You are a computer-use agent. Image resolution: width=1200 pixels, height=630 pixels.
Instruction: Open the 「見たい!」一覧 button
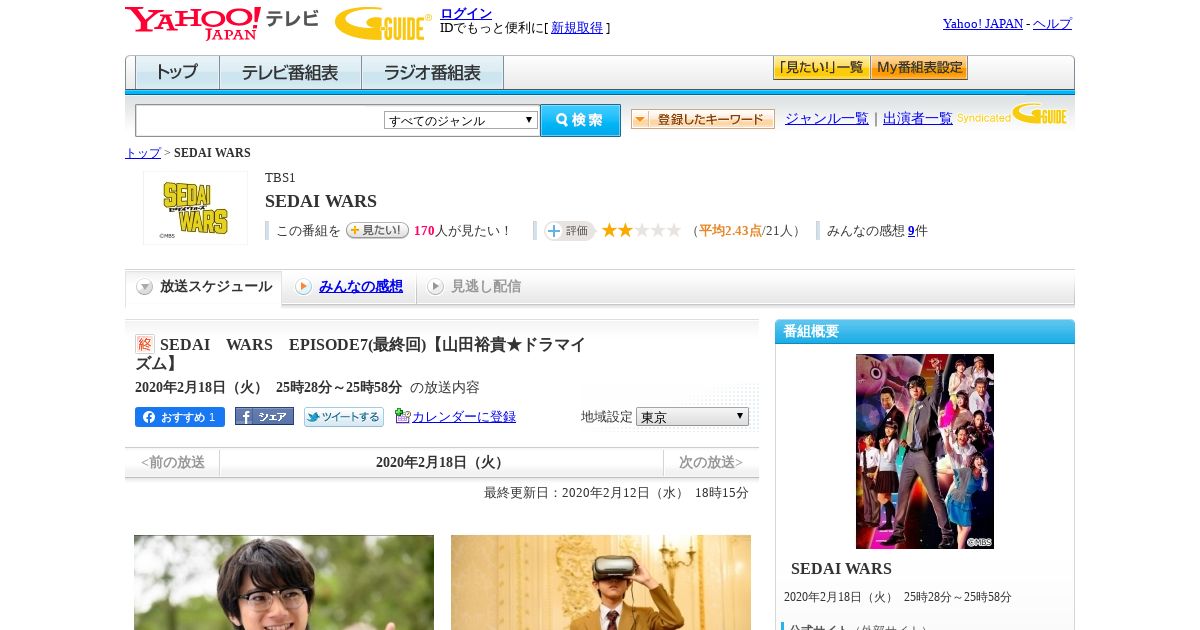coord(821,68)
